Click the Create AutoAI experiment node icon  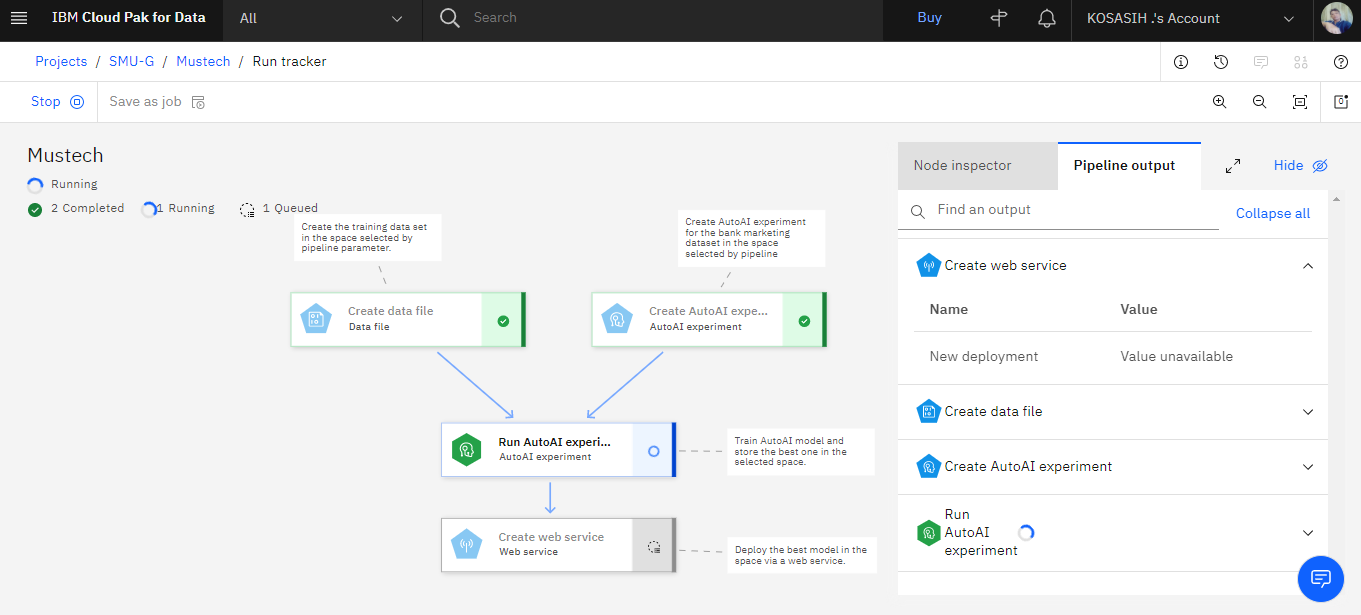[x=617, y=320]
